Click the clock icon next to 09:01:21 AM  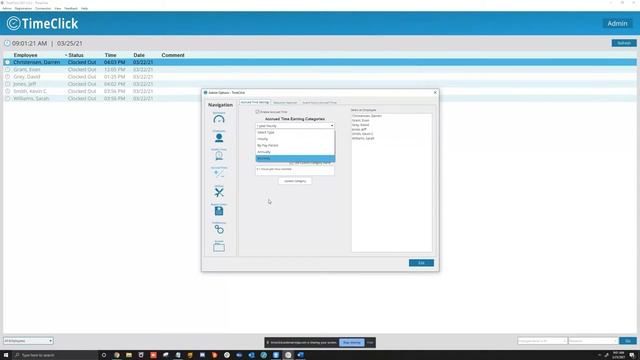(7, 43)
